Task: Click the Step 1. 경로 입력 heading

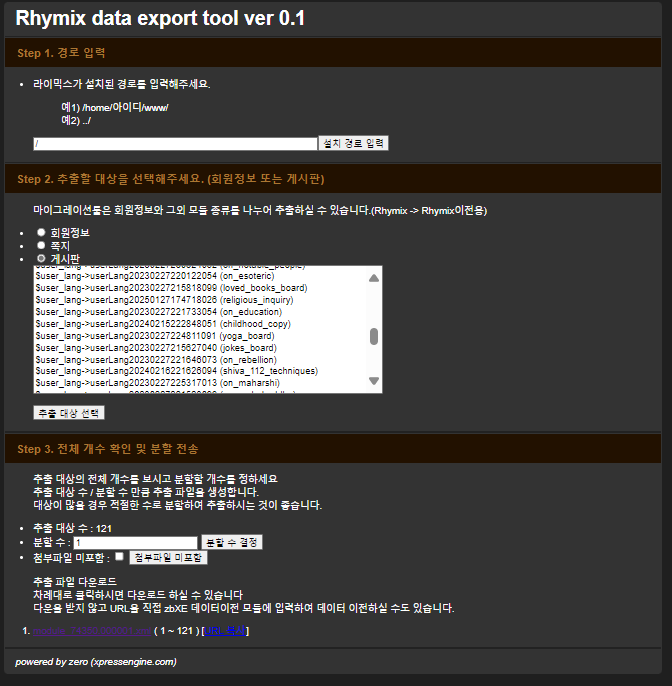Action: (61, 53)
